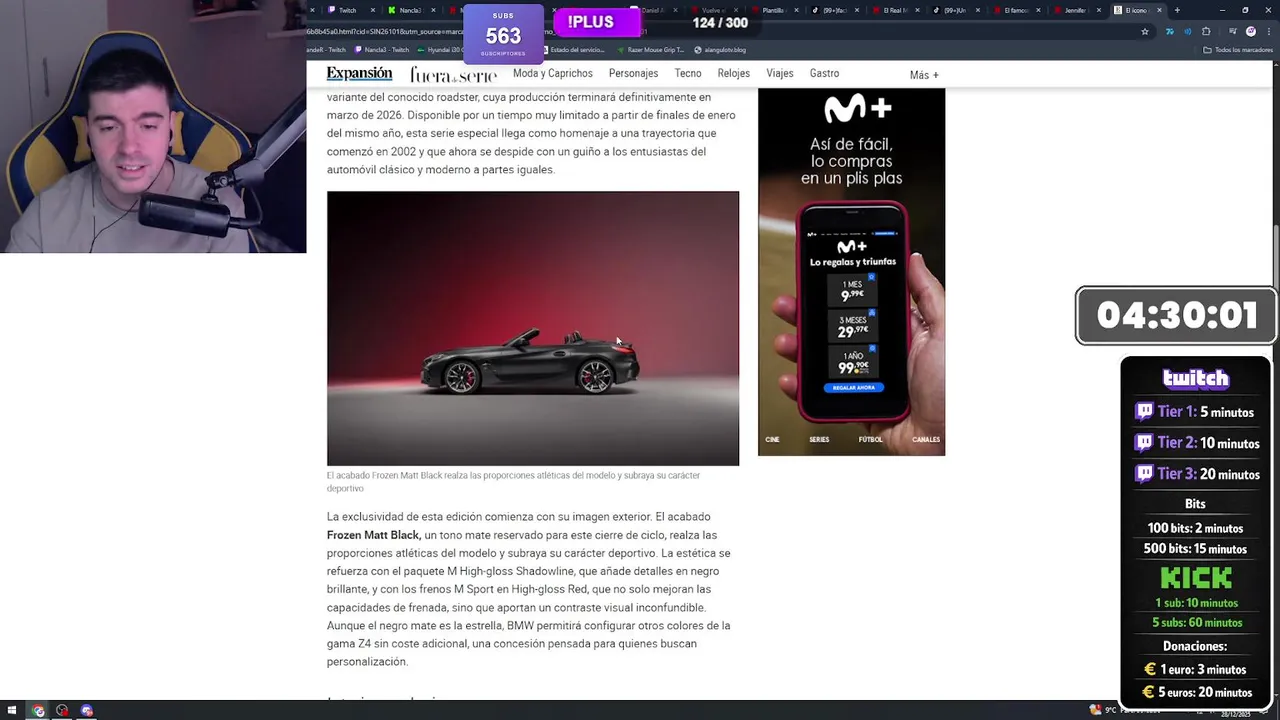
Task: Open the Personajes section
Action: [x=633, y=73]
